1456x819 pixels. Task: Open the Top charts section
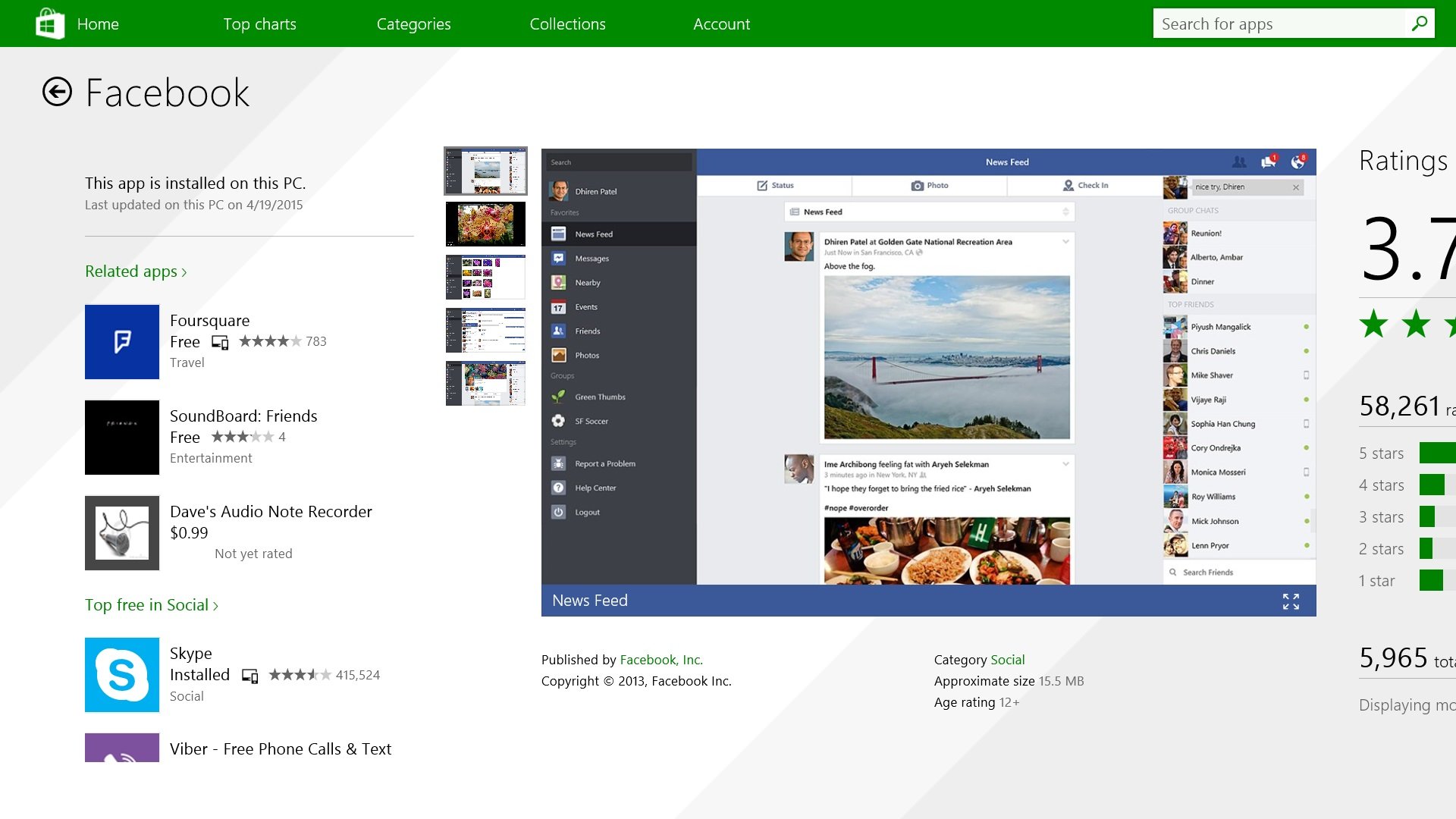point(259,24)
